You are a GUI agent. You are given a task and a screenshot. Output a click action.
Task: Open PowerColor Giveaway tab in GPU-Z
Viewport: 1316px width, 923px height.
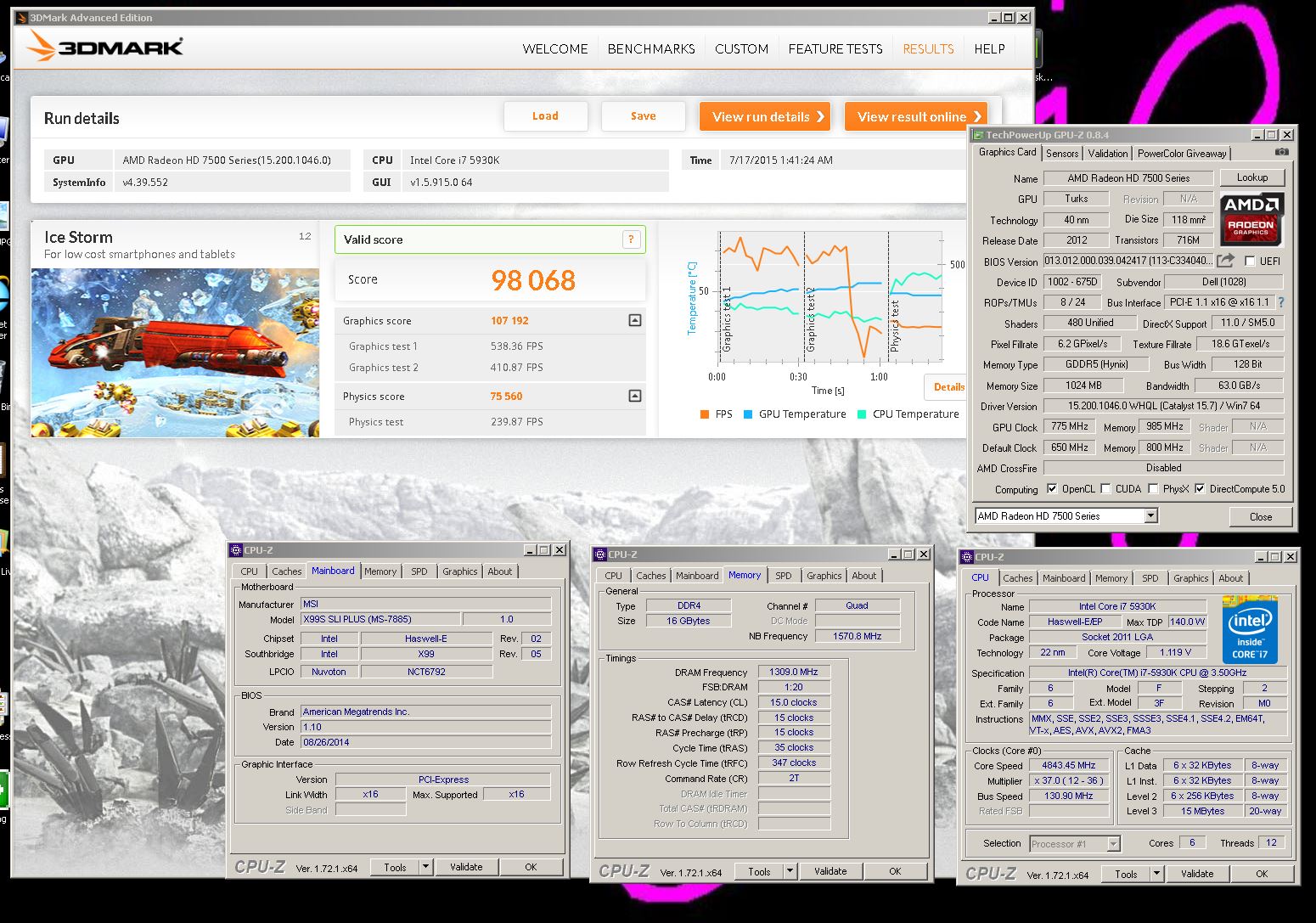[1182, 154]
